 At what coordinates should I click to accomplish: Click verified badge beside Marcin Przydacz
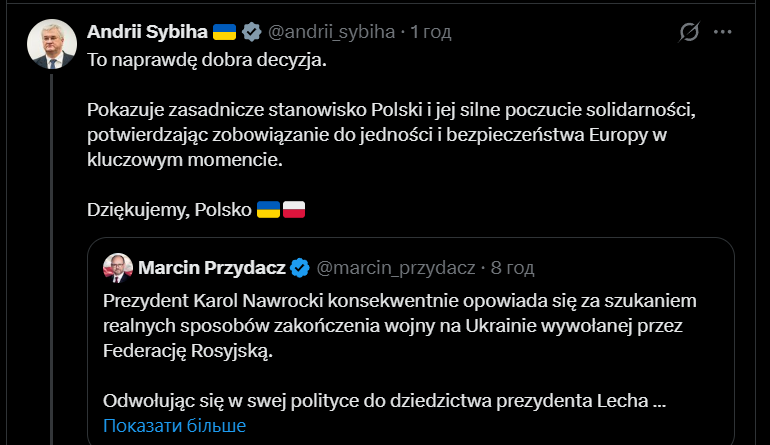(x=300, y=268)
